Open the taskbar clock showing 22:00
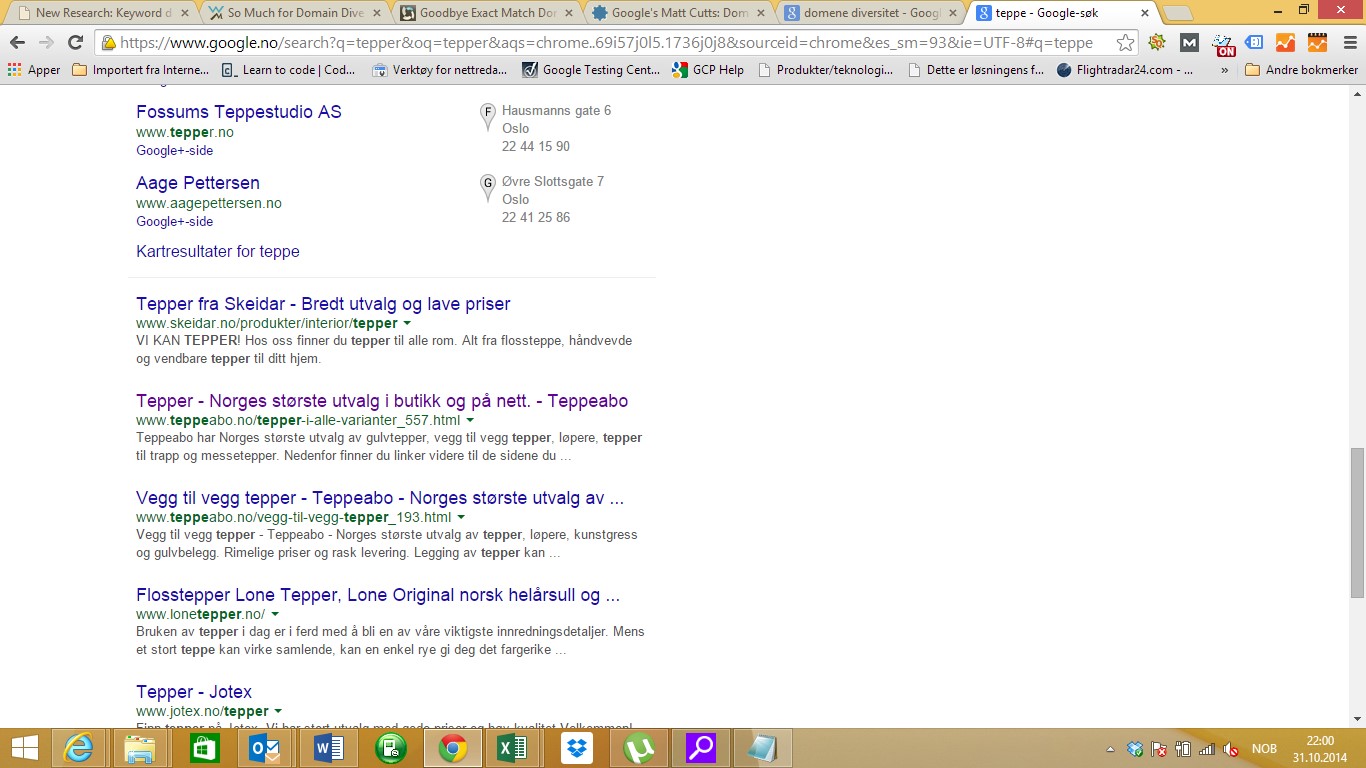The height and width of the screenshot is (768, 1366). click(x=1320, y=748)
